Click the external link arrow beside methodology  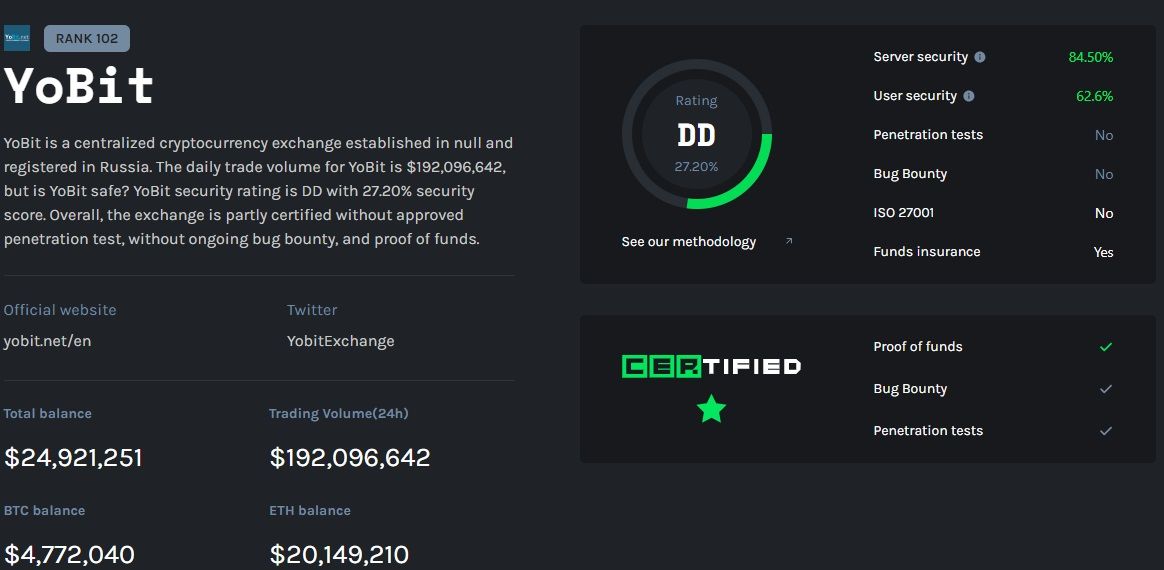pyautogui.click(x=789, y=241)
